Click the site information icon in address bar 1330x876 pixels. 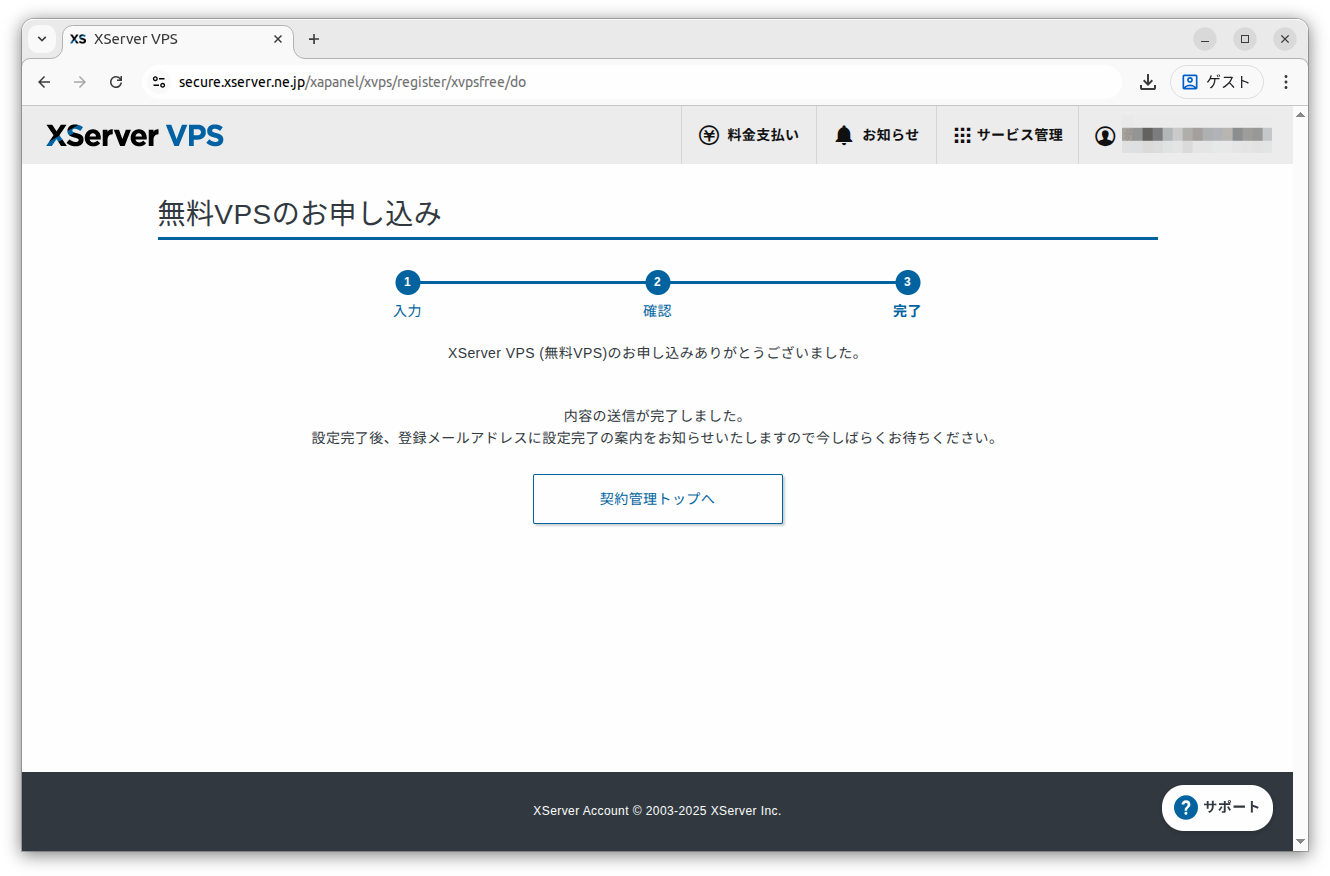pyautogui.click(x=159, y=82)
